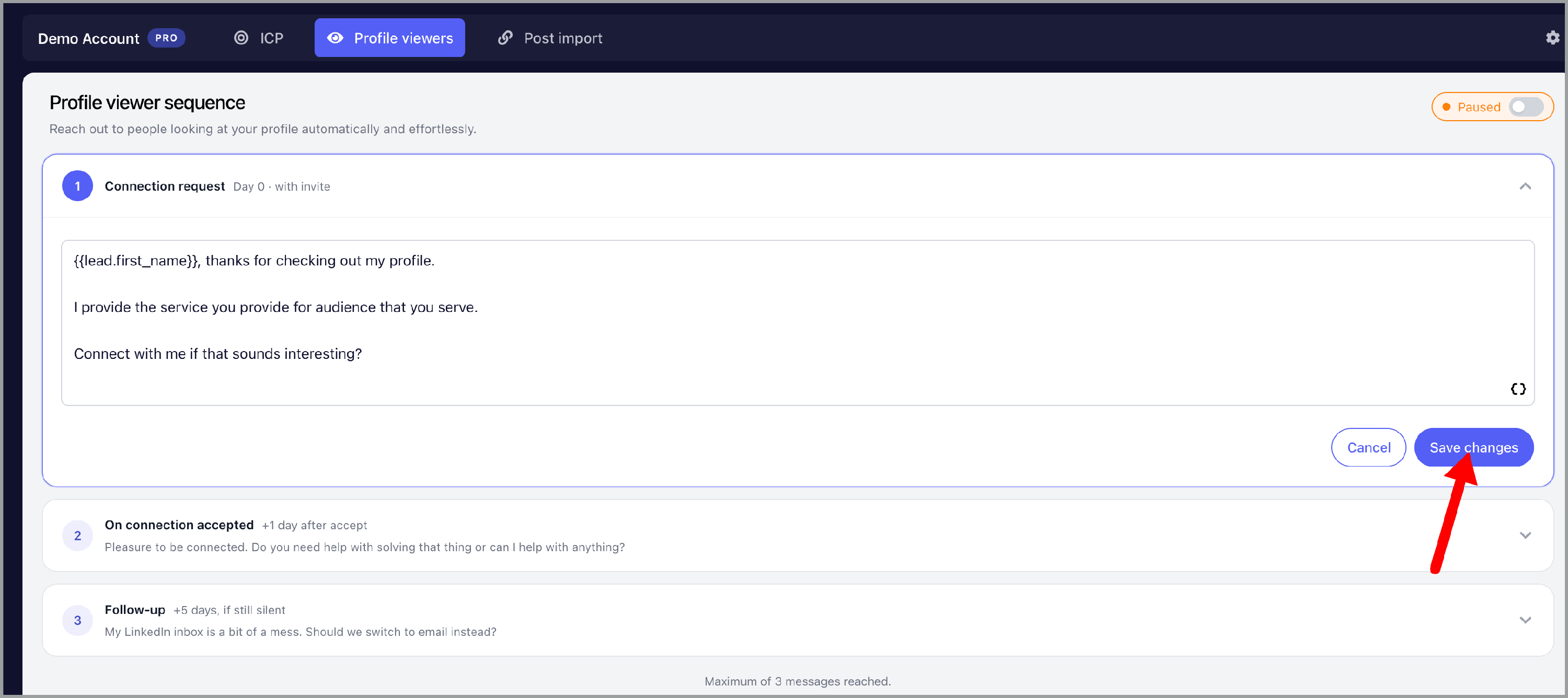The width and height of the screenshot is (1568, 698).
Task: Click the Follow-up heading
Action: 134,610
